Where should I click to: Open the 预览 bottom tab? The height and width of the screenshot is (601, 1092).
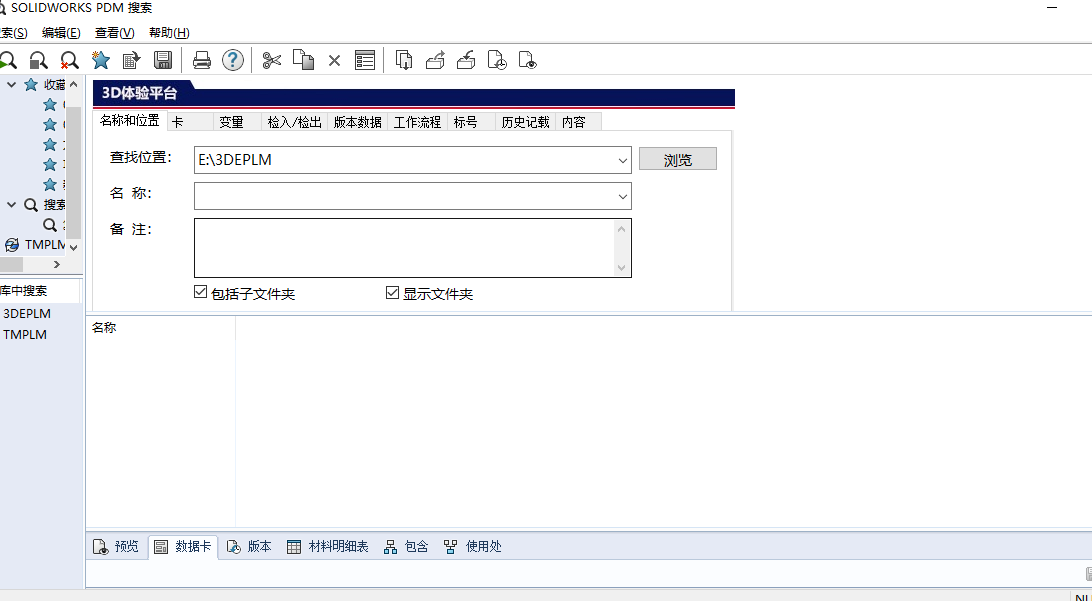point(117,547)
